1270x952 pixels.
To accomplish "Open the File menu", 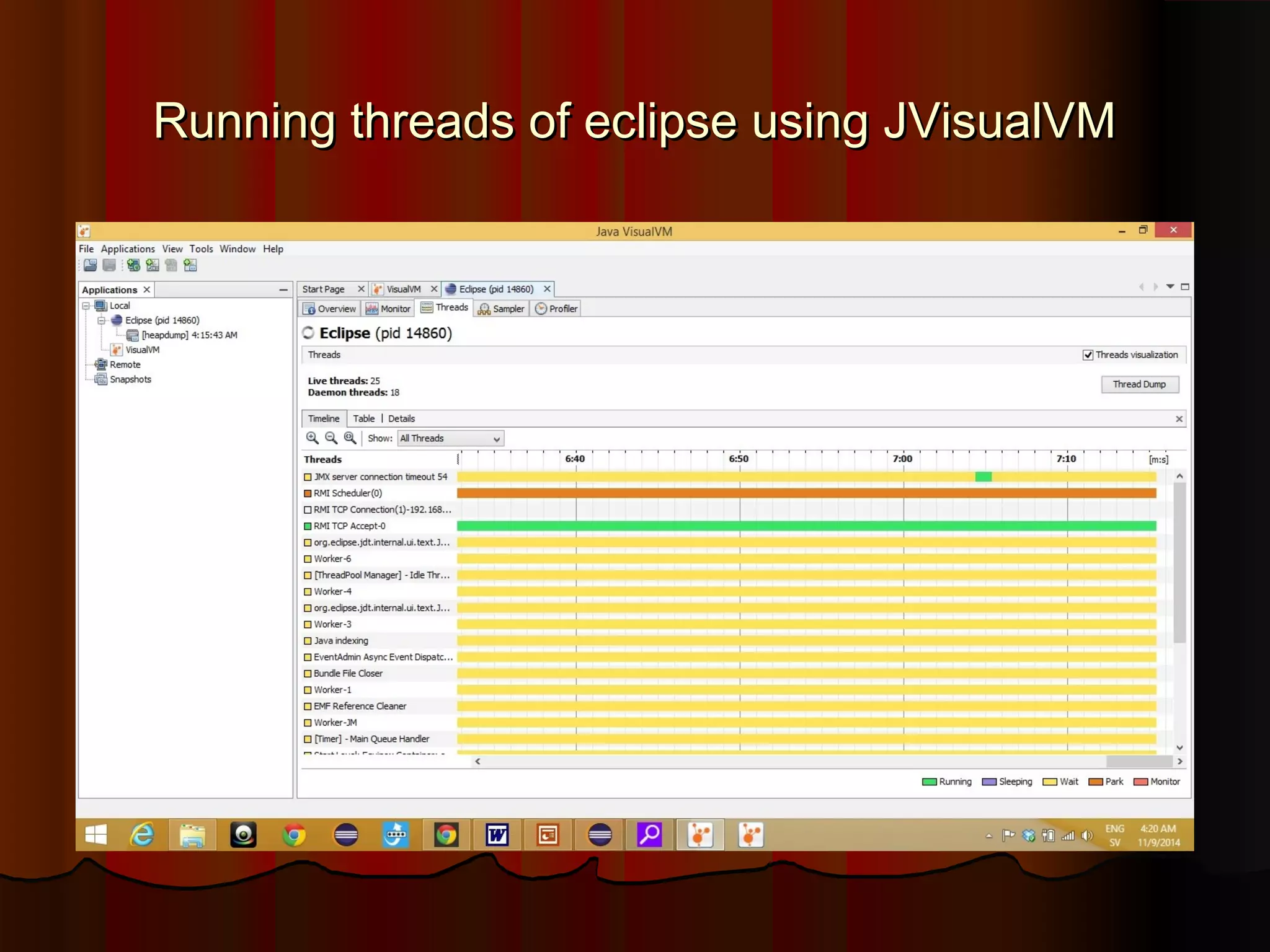I will tap(86, 249).
